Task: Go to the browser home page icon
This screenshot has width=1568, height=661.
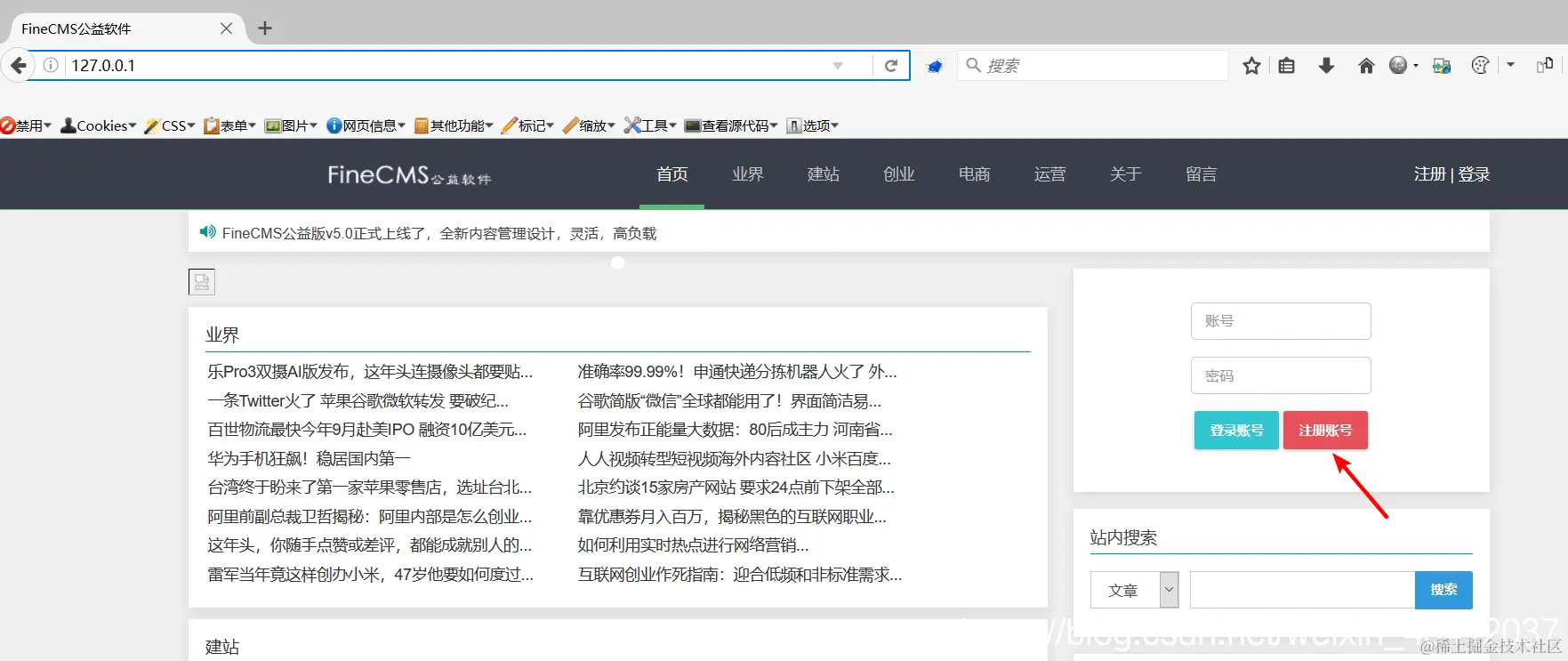Action: click(1366, 66)
